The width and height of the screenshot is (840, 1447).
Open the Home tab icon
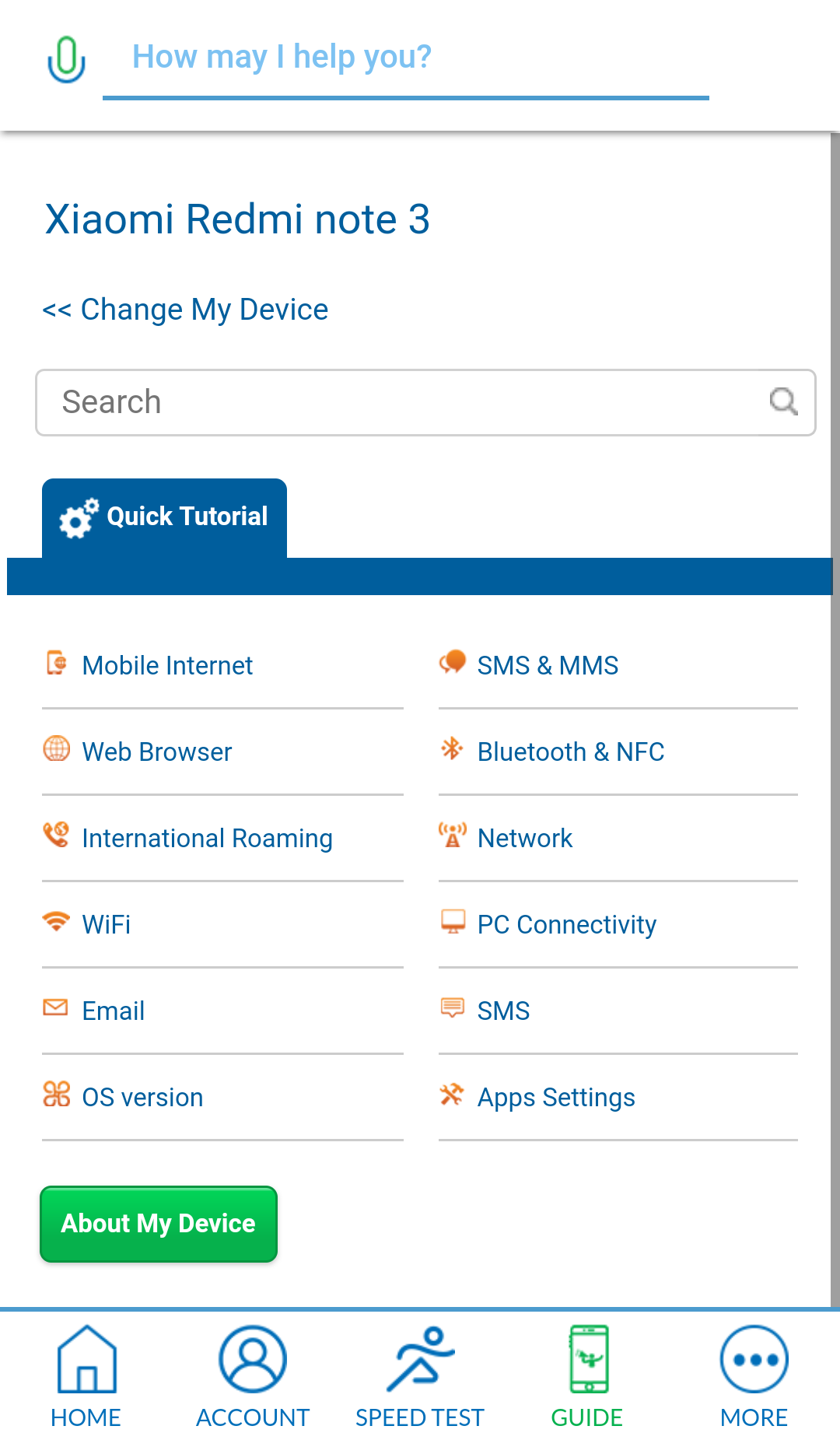click(x=86, y=1359)
